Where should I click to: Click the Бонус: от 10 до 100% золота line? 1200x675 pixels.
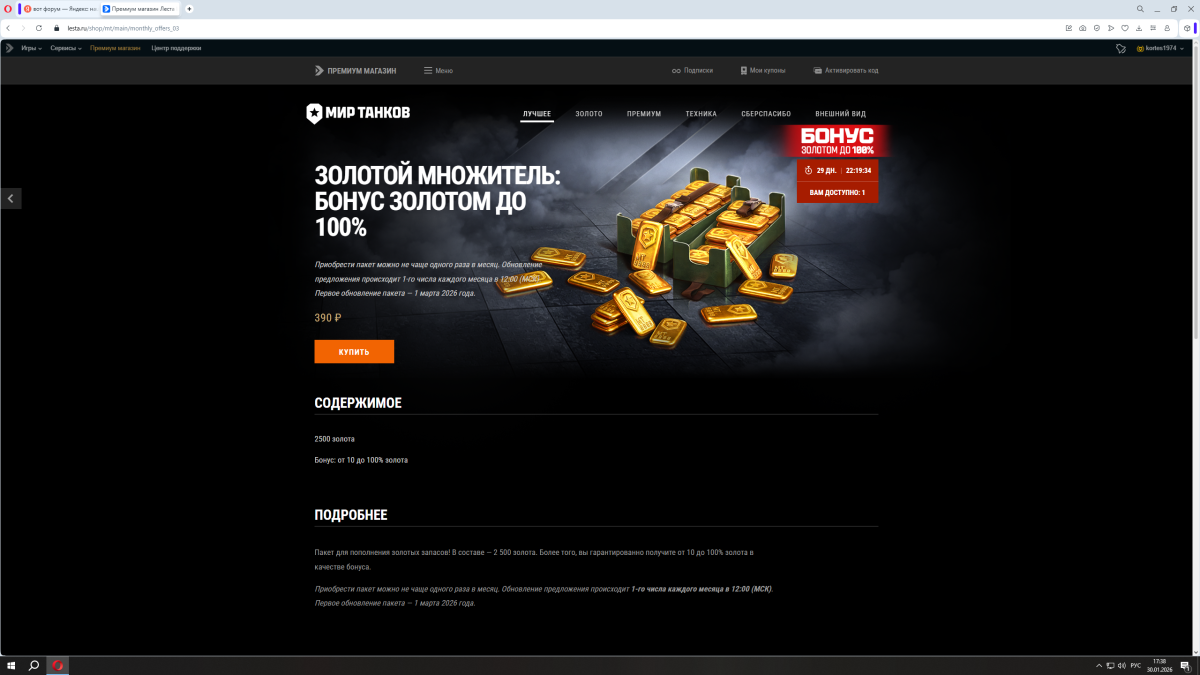[x=361, y=460]
